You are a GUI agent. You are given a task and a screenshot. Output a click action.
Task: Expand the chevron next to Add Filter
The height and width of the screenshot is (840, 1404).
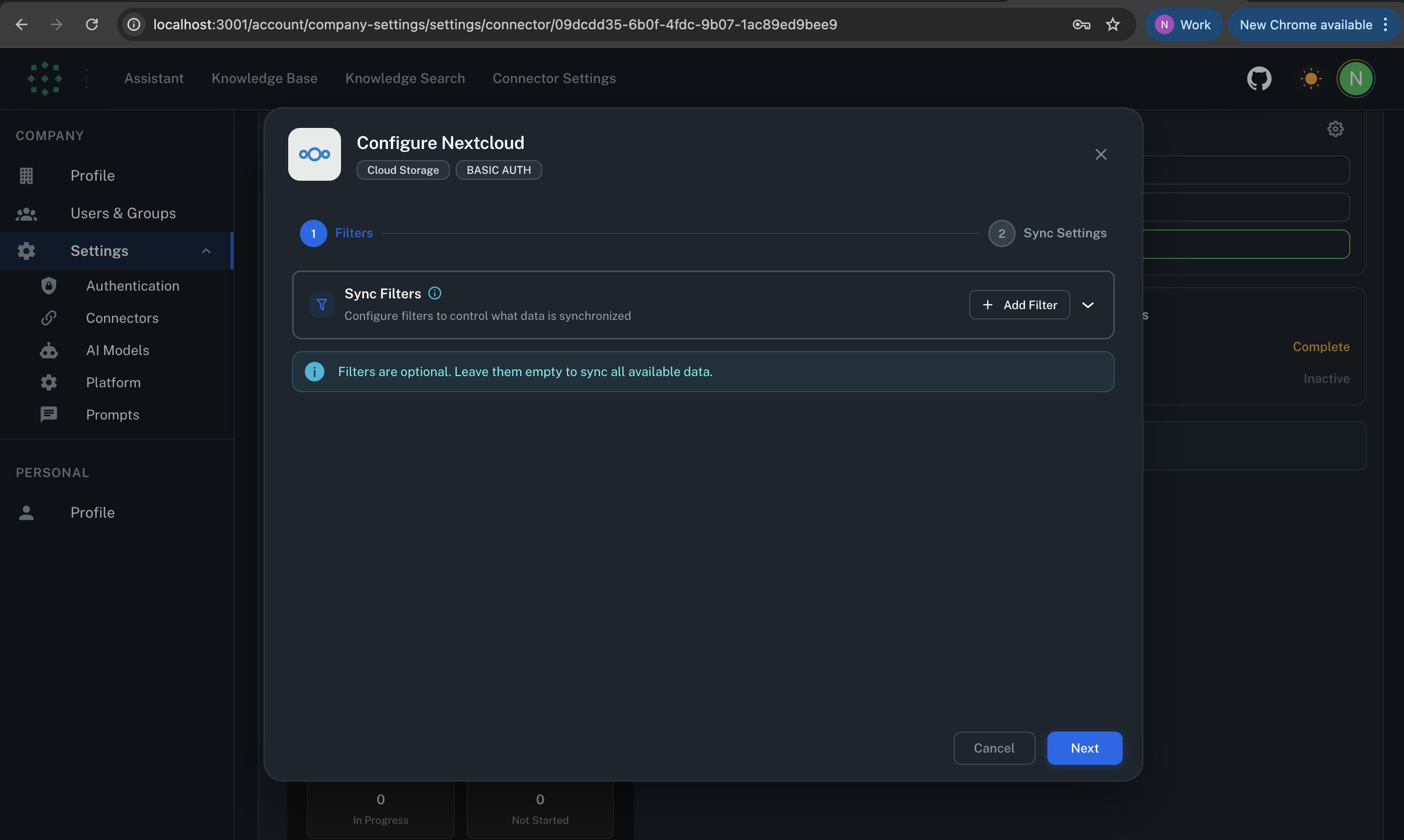point(1089,305)
